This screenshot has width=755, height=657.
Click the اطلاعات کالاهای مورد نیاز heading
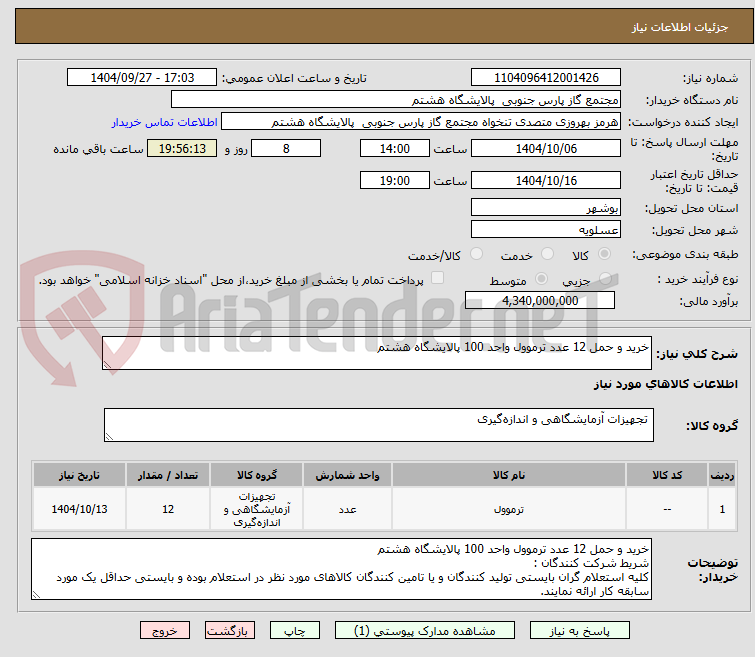point(665,384)
